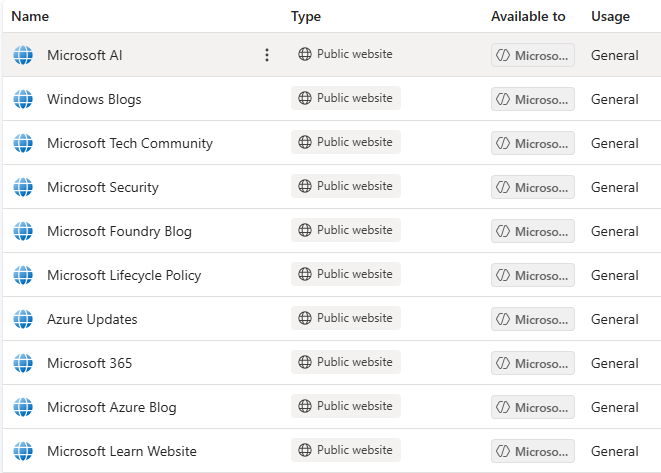Click the globe icon next to Microsoft Azure Blog
The image size is (661, 473).
(23, 407)
